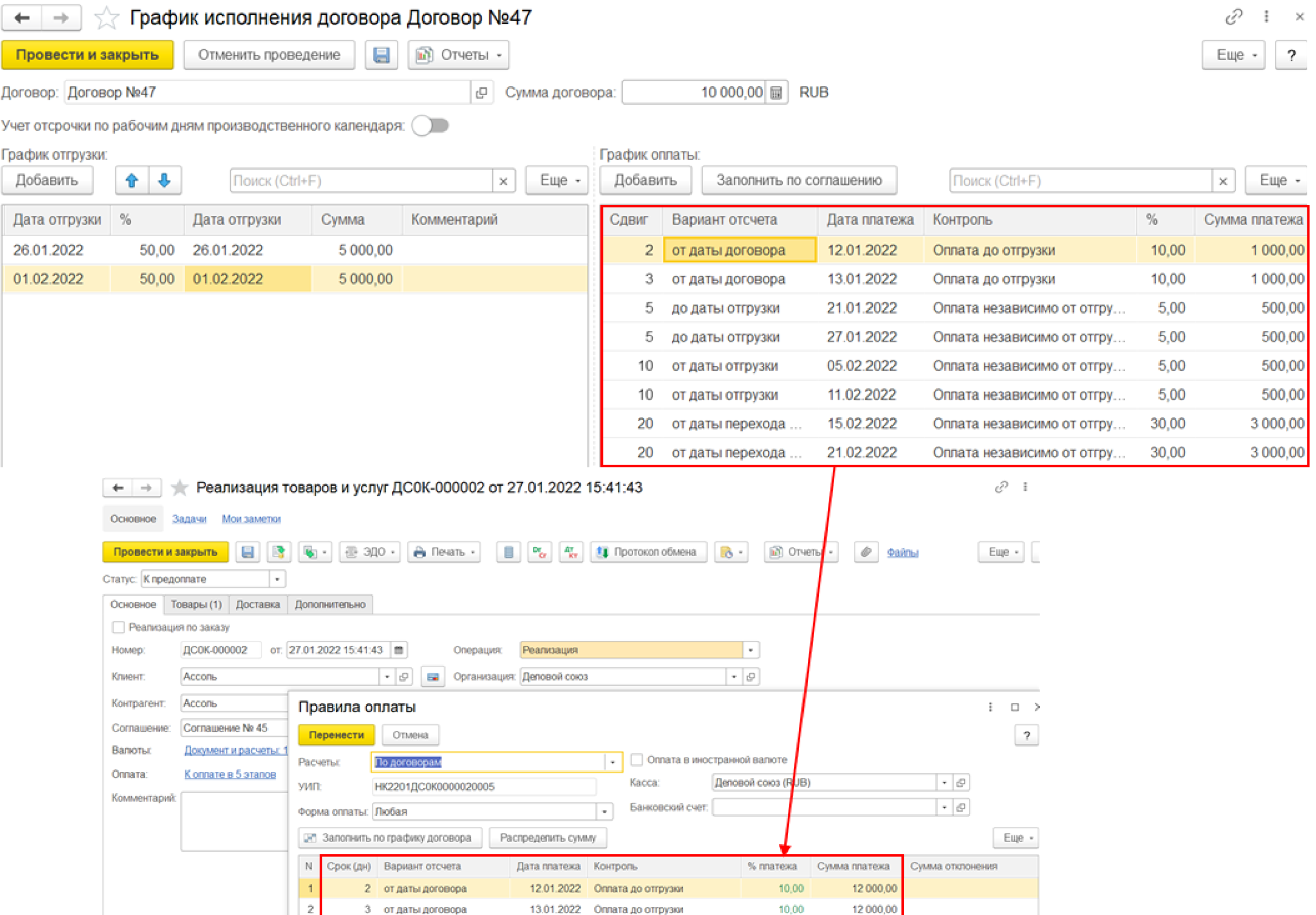Viewport: 1316px width, 915px height.
Task: Open the Доставка tab
Action: 257,604
